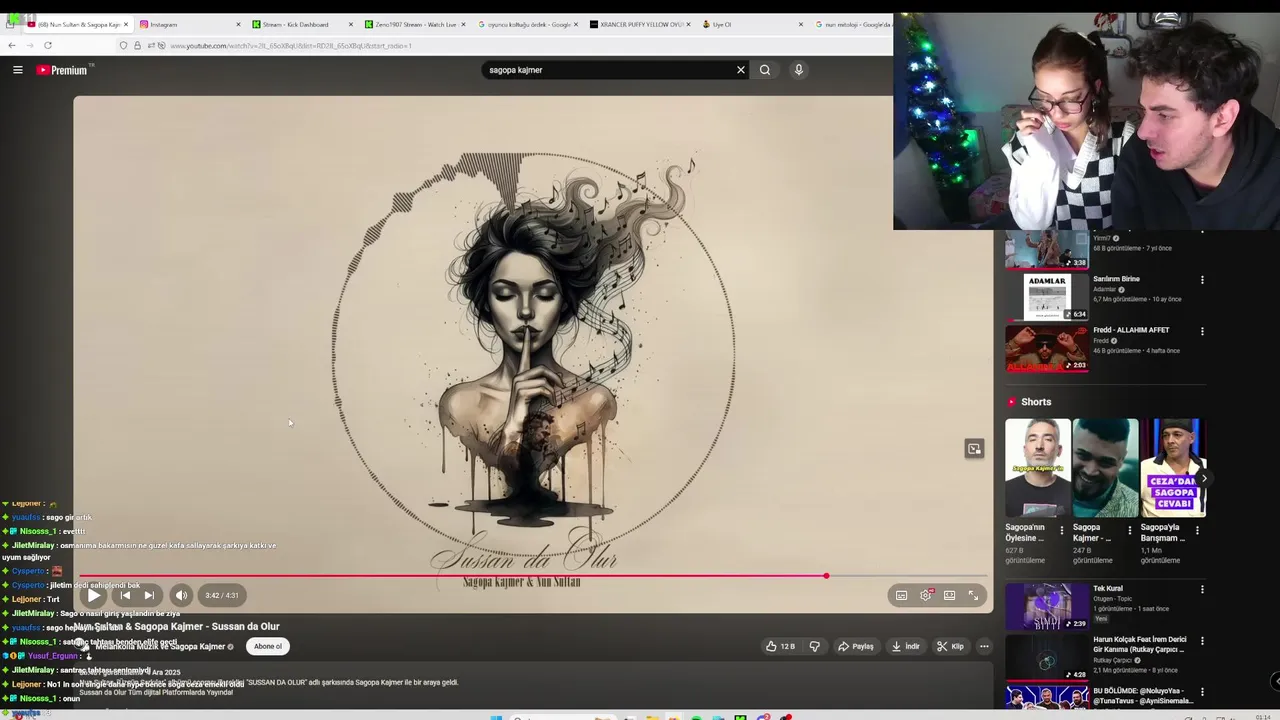1280x720 pixels.
Task: Open options for 'Sagopa'yla Barışmam' Short
Action: click(x=1197, y=531)
